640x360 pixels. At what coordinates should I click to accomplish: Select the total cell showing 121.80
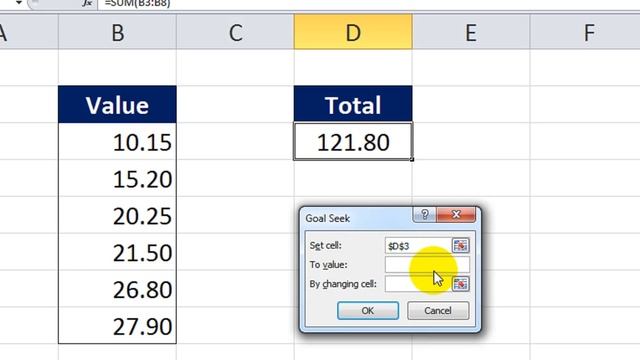pyautogui.click(x=353, y=142)
